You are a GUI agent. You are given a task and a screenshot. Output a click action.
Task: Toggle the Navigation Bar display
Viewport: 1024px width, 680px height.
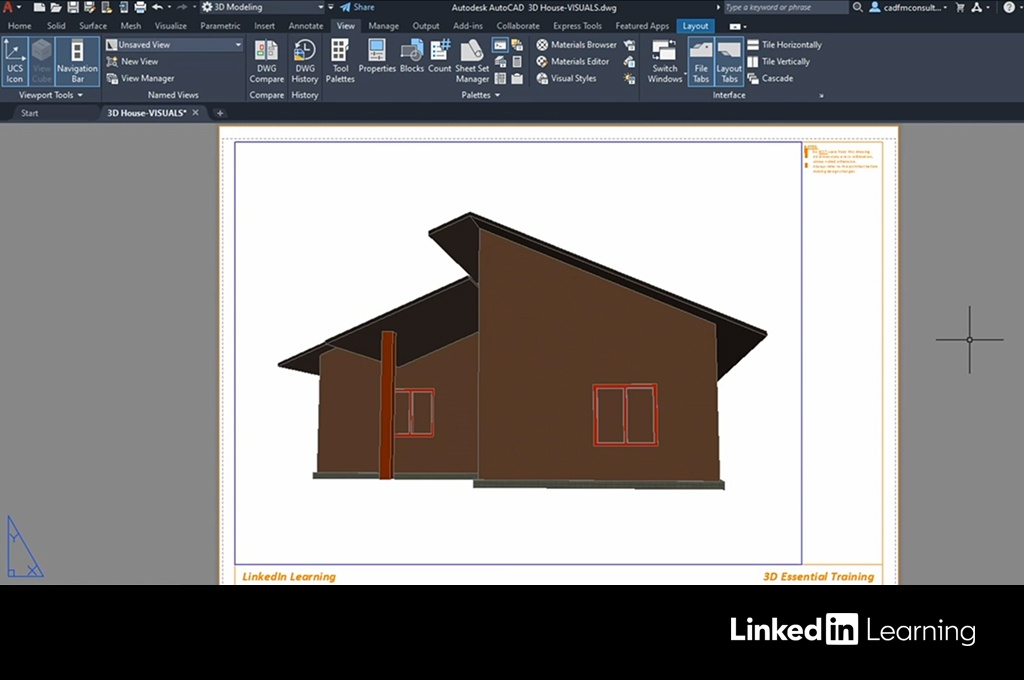click(77, 61)
